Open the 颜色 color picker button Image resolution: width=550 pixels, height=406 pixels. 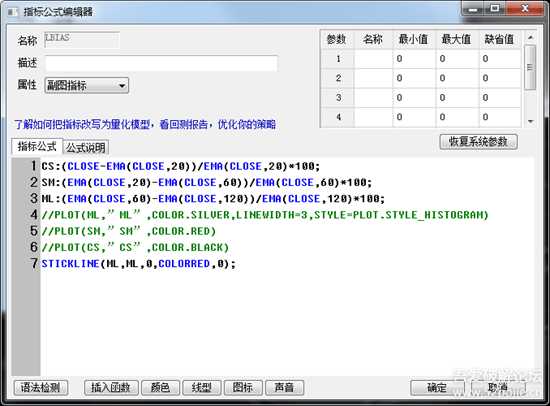(x=160, y=388)
